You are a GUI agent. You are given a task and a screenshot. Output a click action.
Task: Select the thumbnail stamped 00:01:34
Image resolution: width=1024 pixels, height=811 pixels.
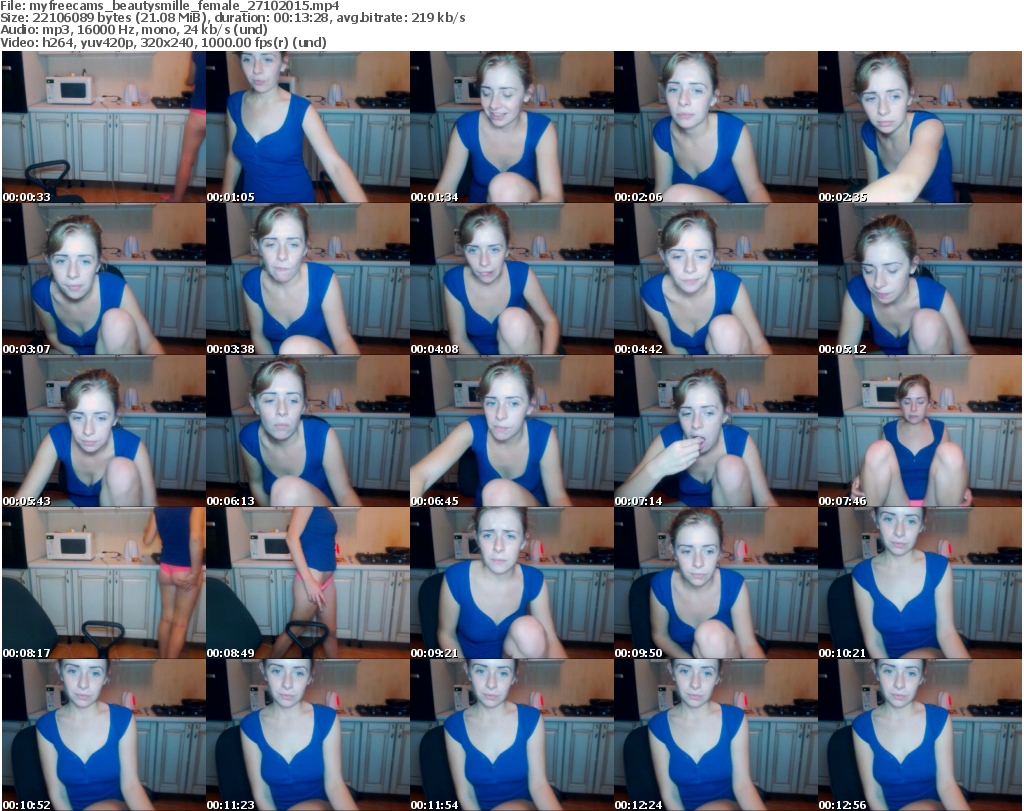click(x=512, y=127)
